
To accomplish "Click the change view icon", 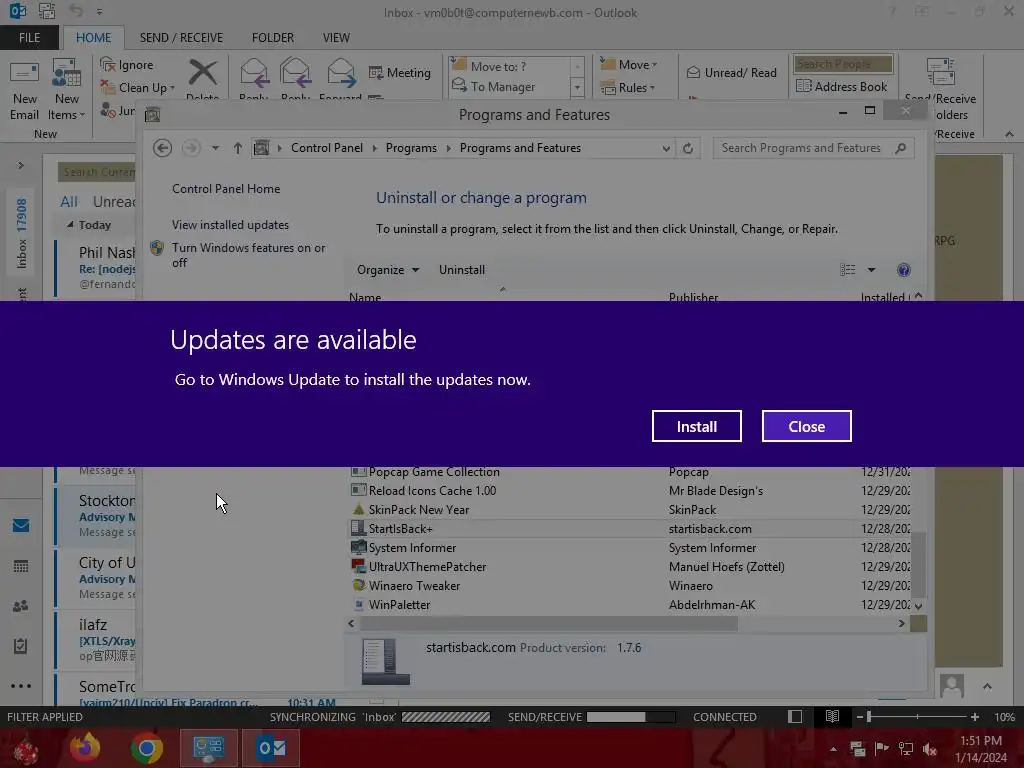I will [x=848, y=270].
